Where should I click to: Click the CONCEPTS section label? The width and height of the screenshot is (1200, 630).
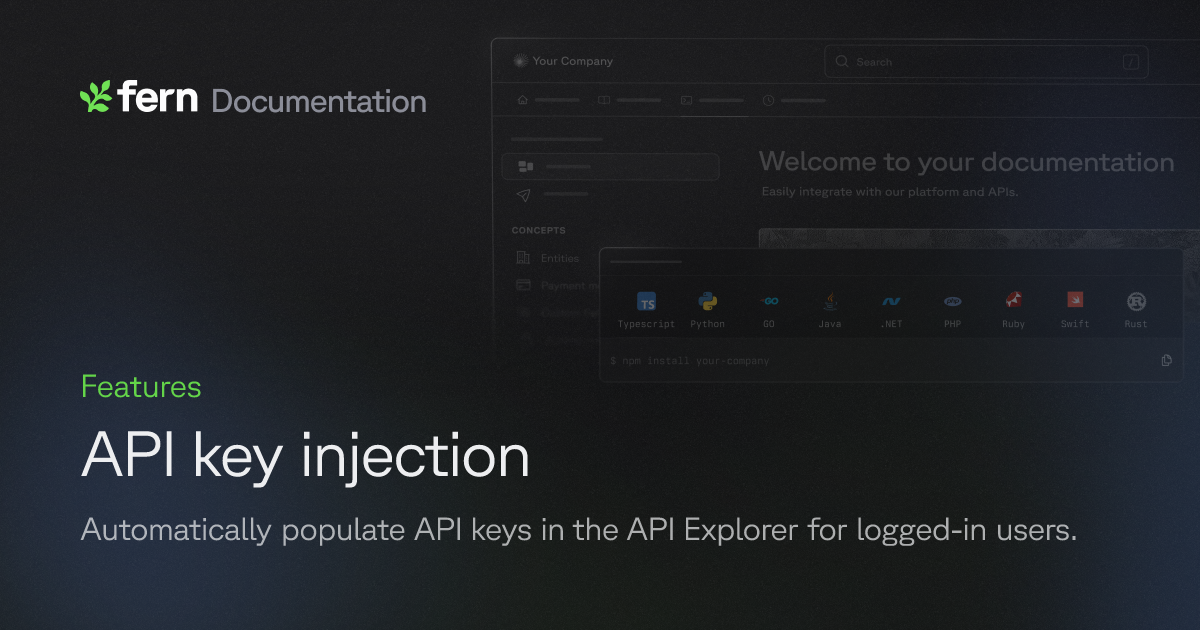tap(539, 231)
